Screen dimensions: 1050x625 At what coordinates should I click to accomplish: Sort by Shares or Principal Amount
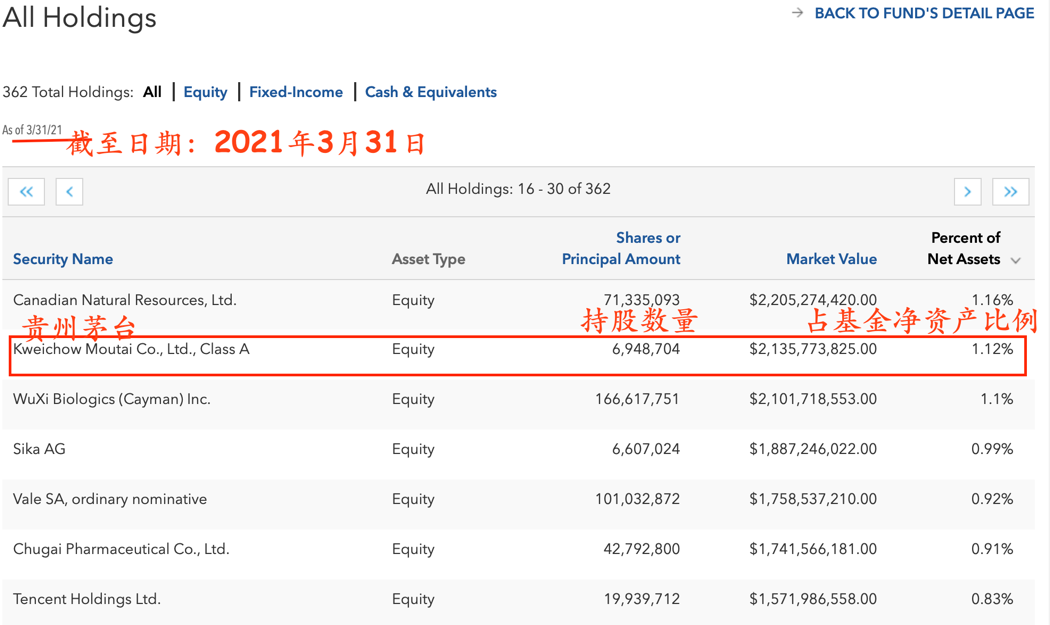pos(621,249)
